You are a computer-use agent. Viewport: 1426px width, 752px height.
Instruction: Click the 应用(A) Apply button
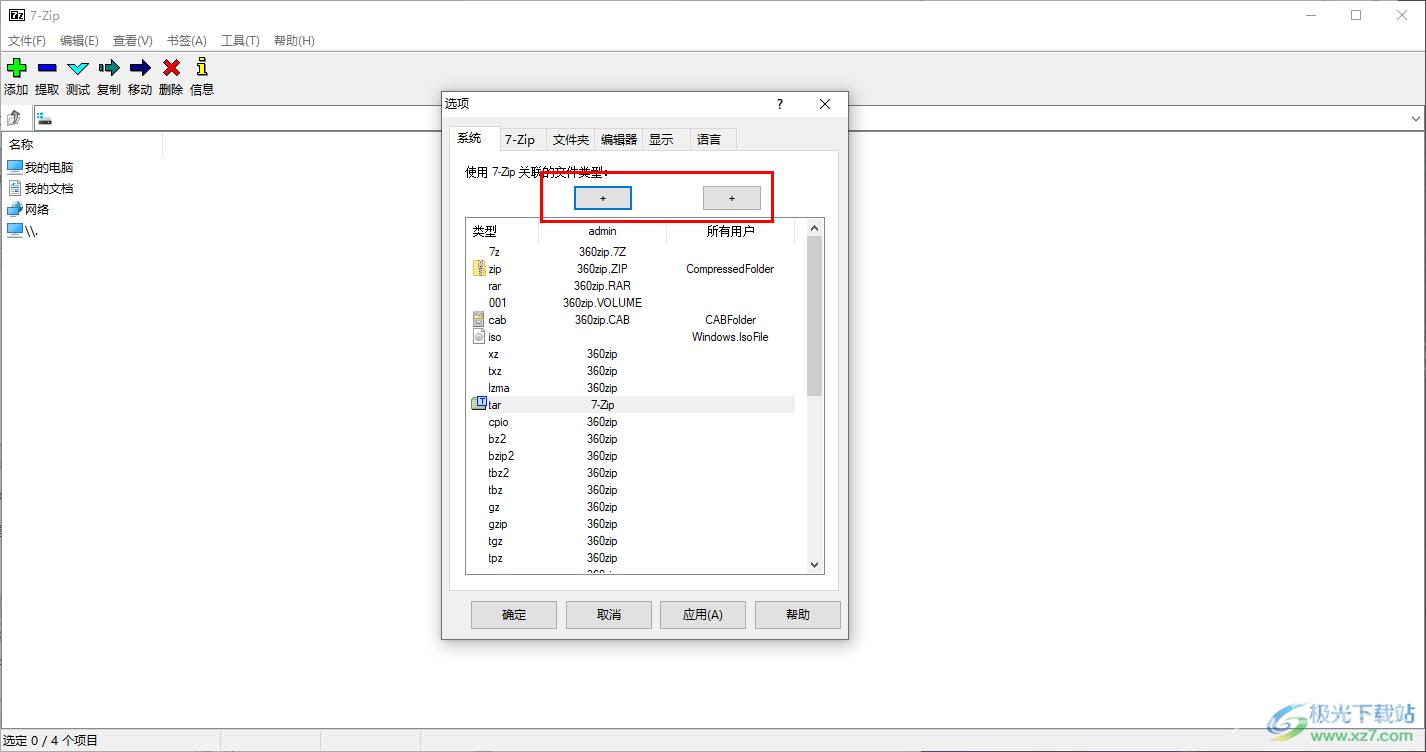pos(703,614)
